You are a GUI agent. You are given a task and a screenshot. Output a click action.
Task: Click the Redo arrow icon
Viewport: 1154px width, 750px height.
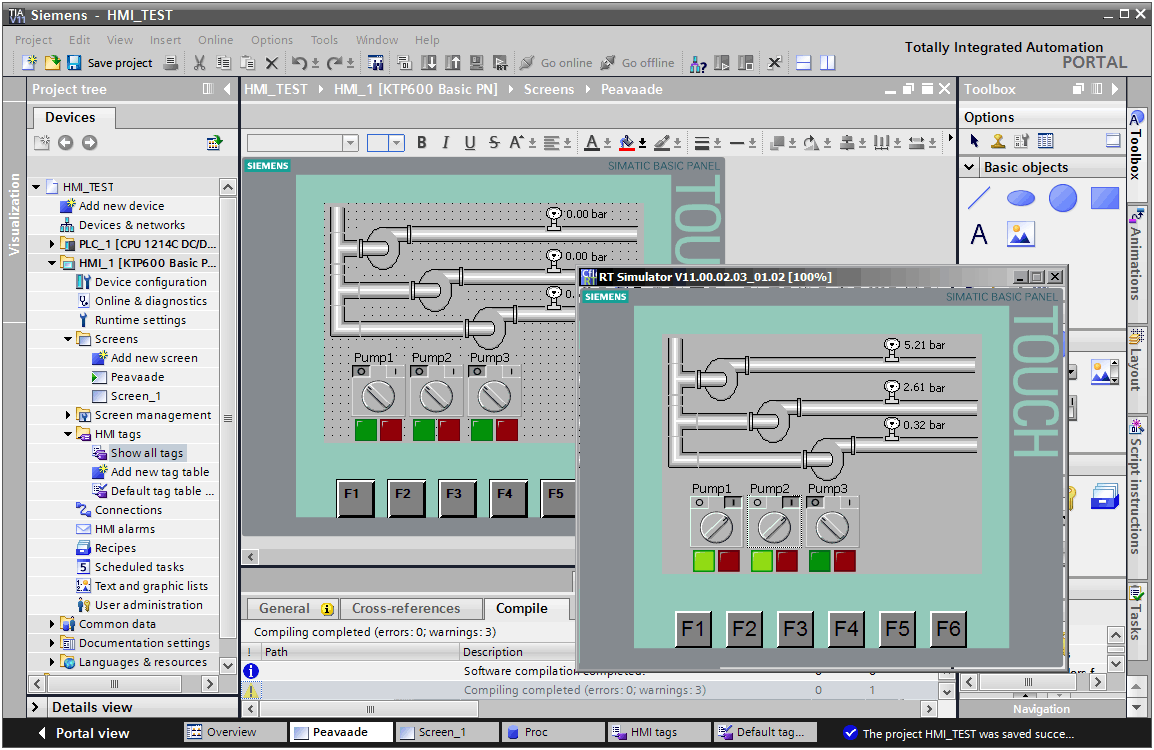coord(334,63)
